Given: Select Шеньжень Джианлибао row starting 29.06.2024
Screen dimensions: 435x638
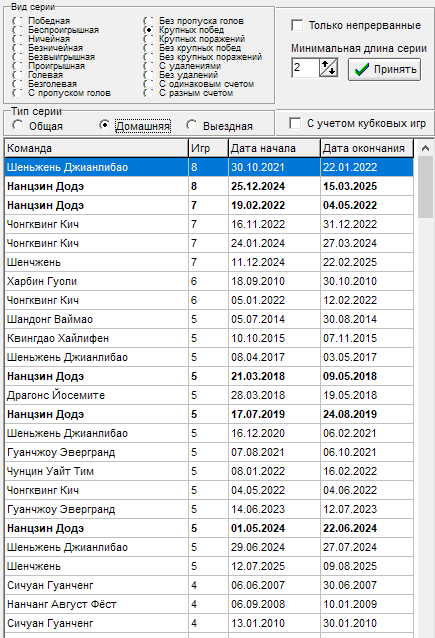Looking at the screenshot, I should pyautogui.click(x=209, y=547).
